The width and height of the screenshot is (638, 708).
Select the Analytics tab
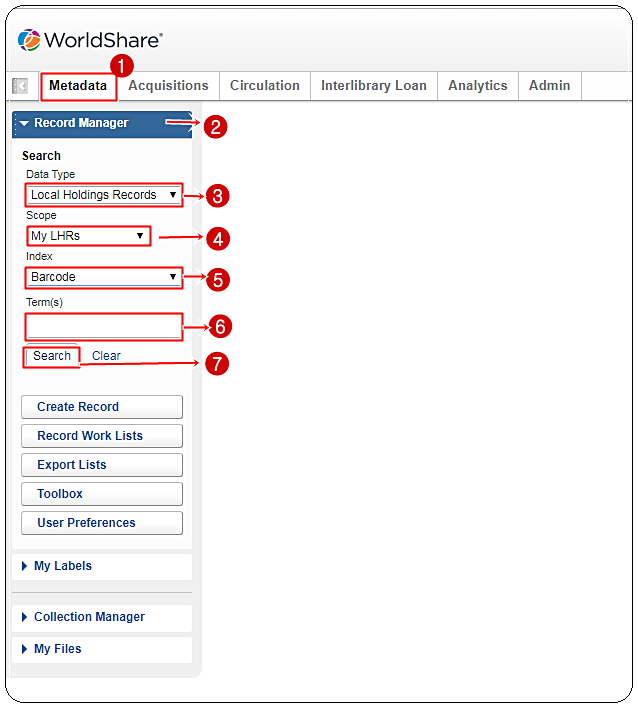[477, 86]
